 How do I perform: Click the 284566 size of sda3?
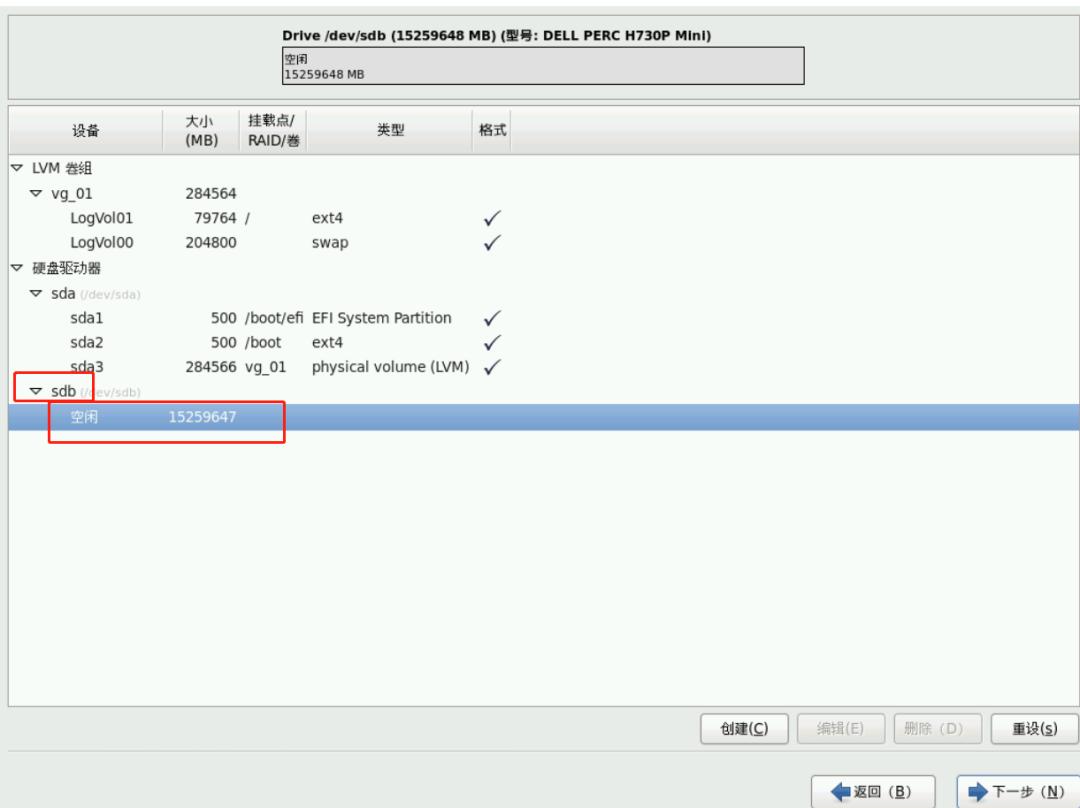211,366
